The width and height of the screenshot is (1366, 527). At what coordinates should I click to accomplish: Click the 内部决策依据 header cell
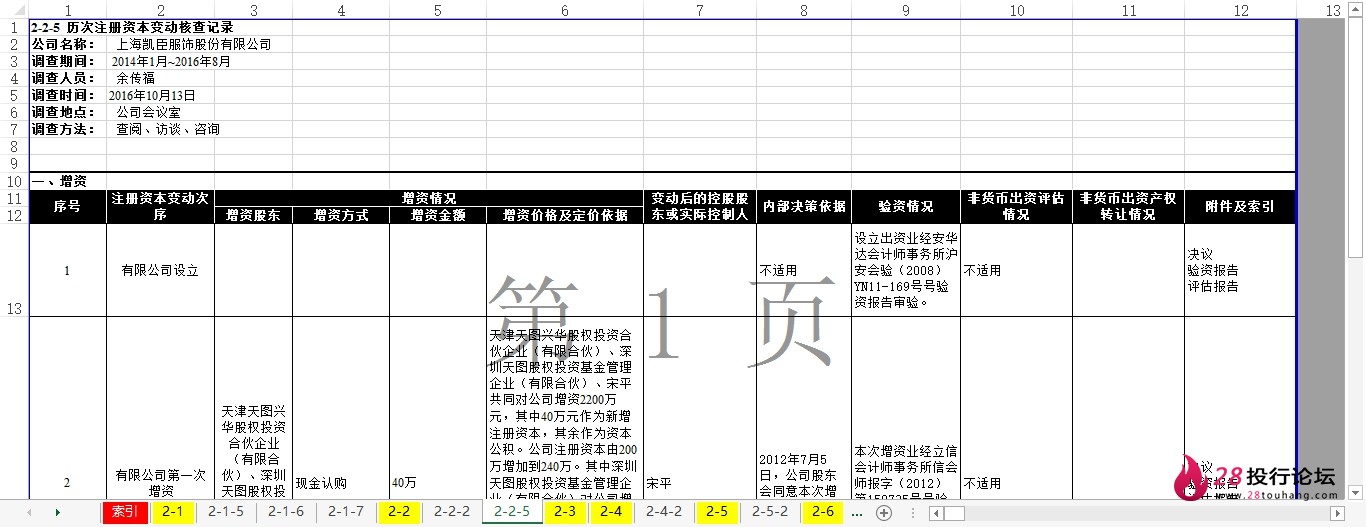[x=803, y=207]
